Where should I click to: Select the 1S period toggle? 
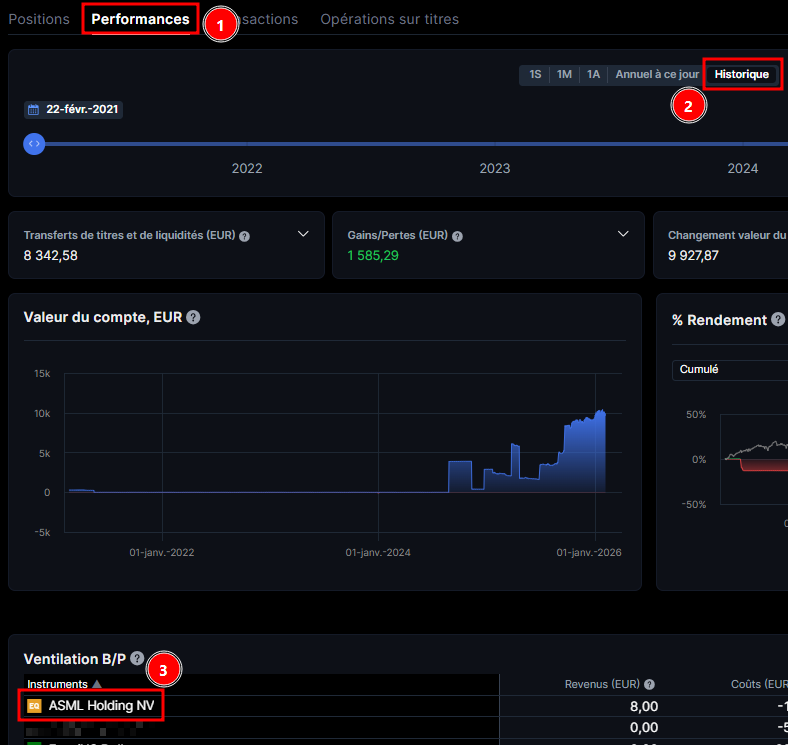(x=536, y=75)
